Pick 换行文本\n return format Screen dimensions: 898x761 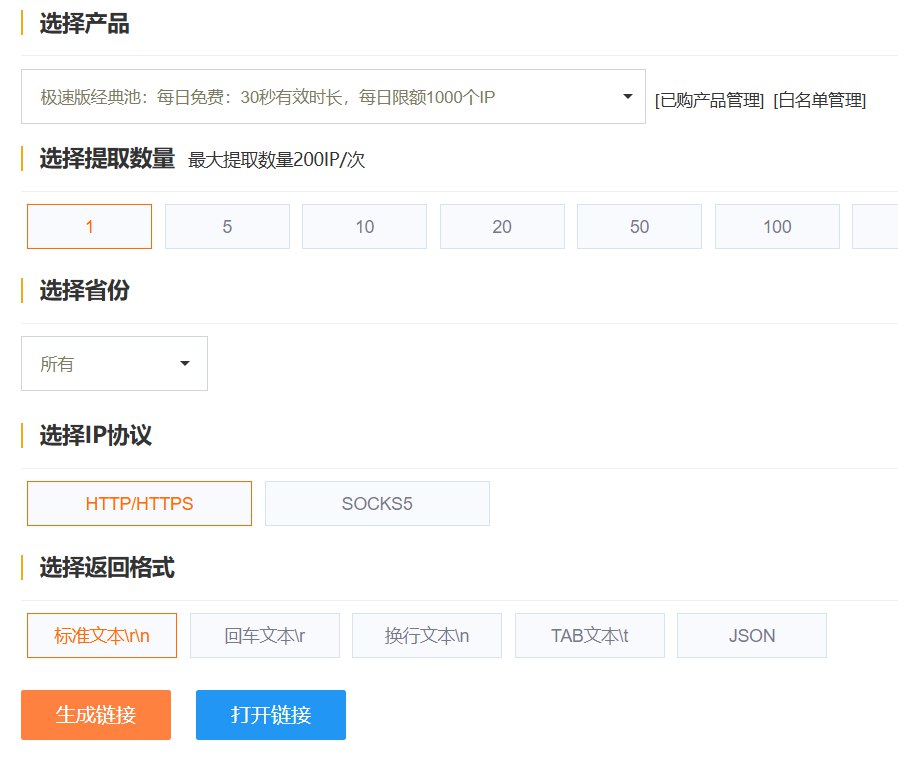pos(427,636)
